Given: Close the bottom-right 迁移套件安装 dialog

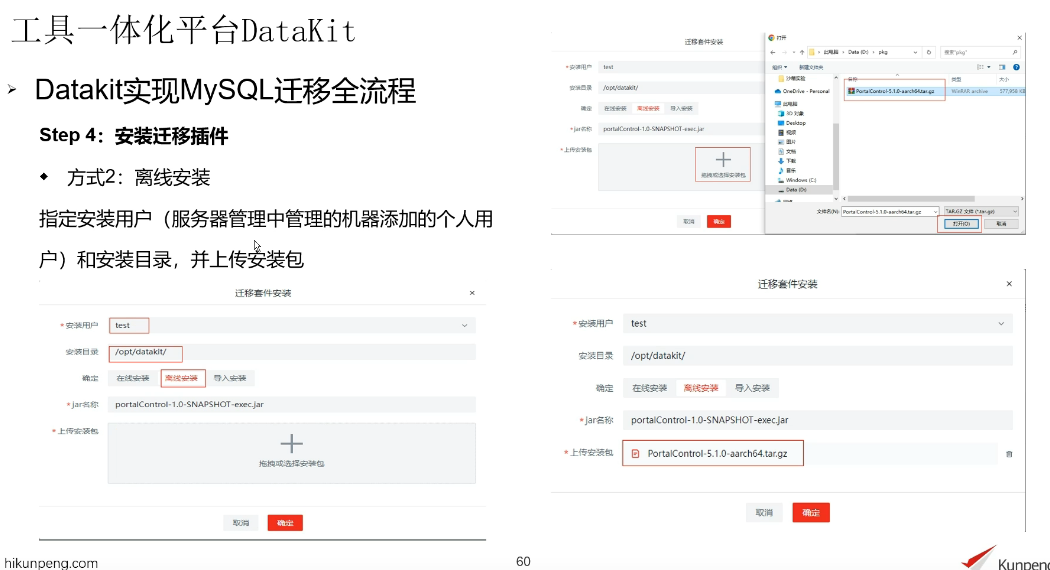Looking at the screenshot, I should pyautogui.click(x=1009, y=284).
